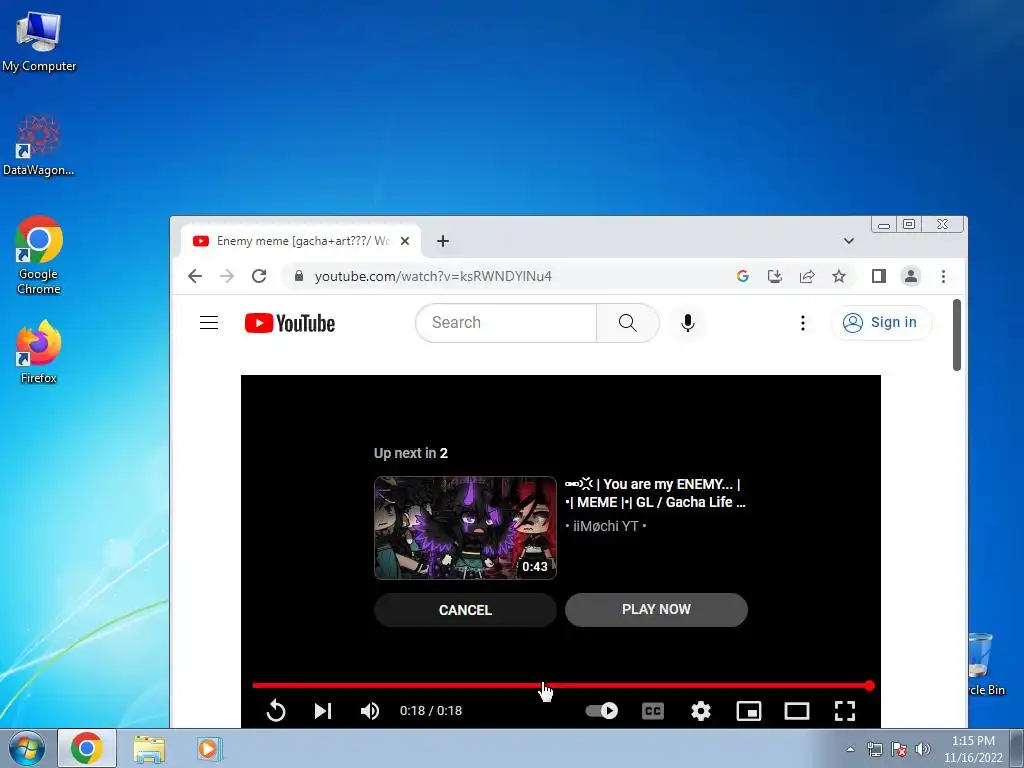Mute the video volume
This screenshot has height=768, width=1024.
coord(370,711)
